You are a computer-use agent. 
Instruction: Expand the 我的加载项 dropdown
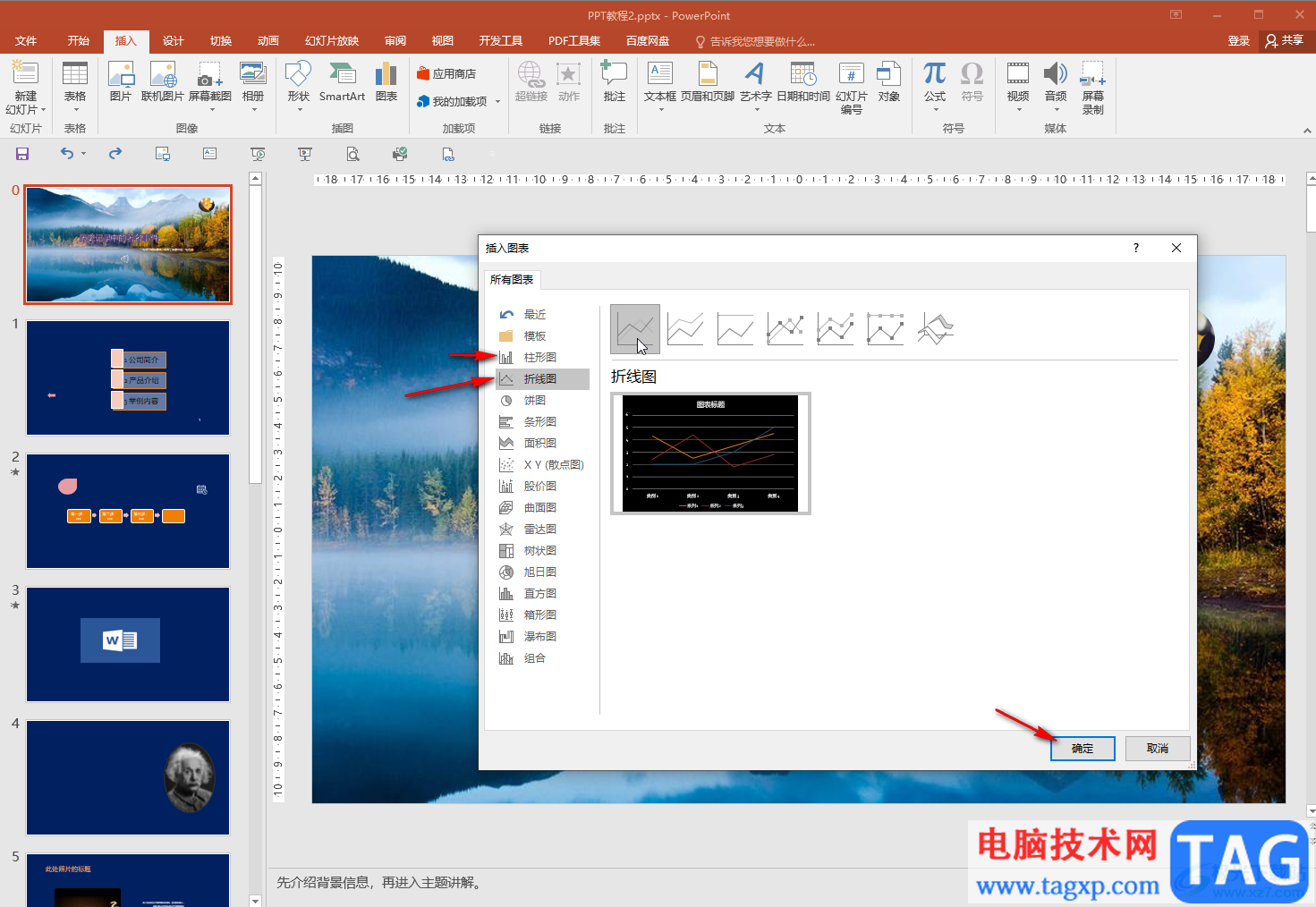[x=497, y=102]
